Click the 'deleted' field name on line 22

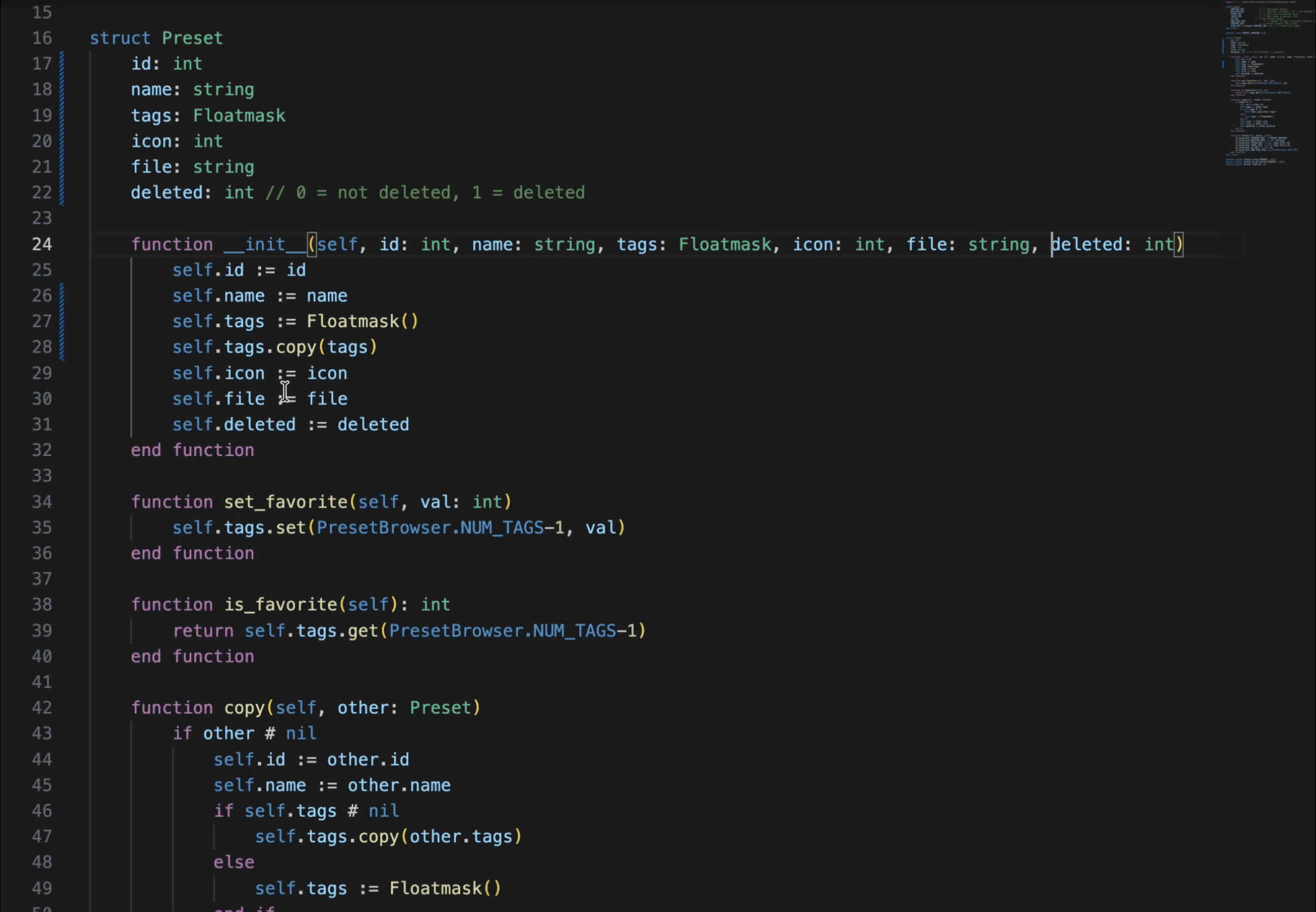[167, 192]
